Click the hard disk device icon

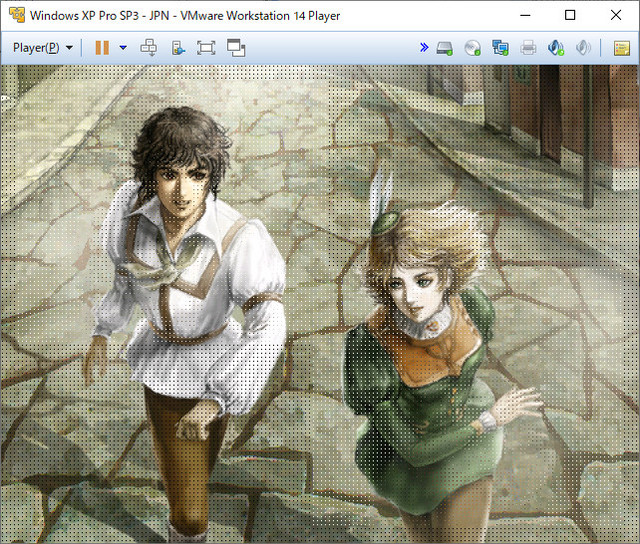click(x=444, y=48)
